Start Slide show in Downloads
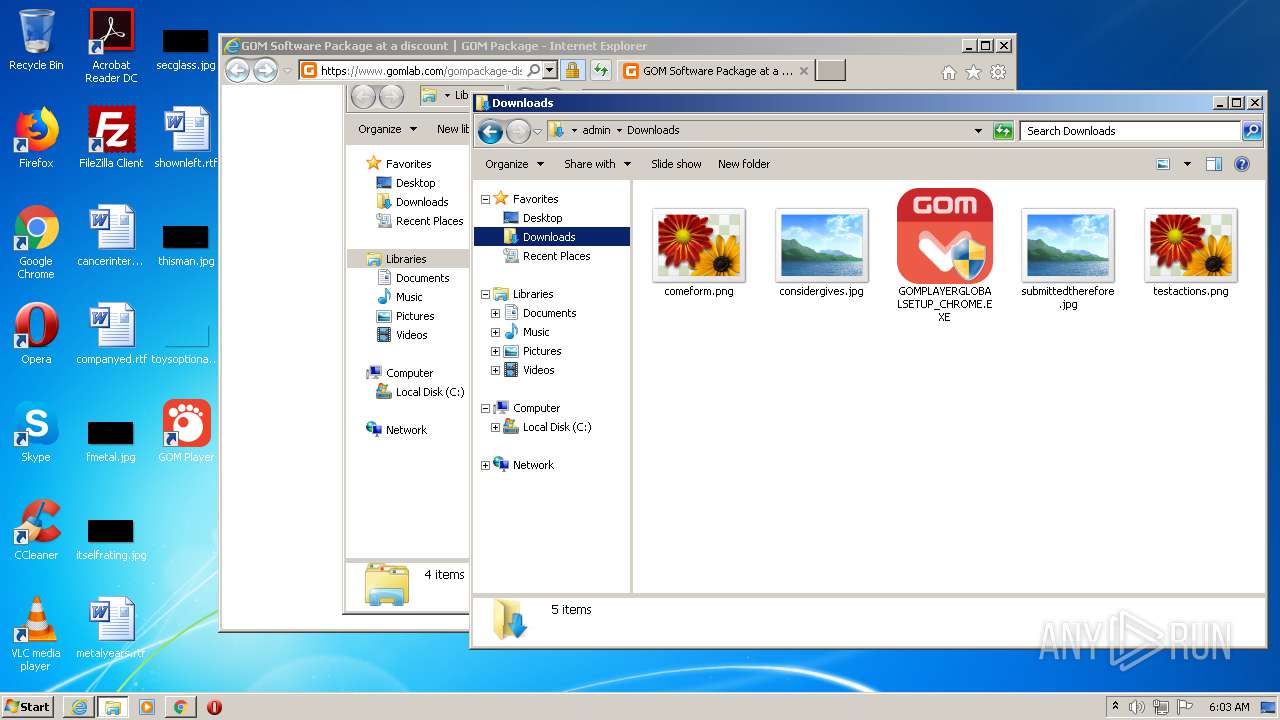This screenshot has height=720, width=1280. [676, 164]
